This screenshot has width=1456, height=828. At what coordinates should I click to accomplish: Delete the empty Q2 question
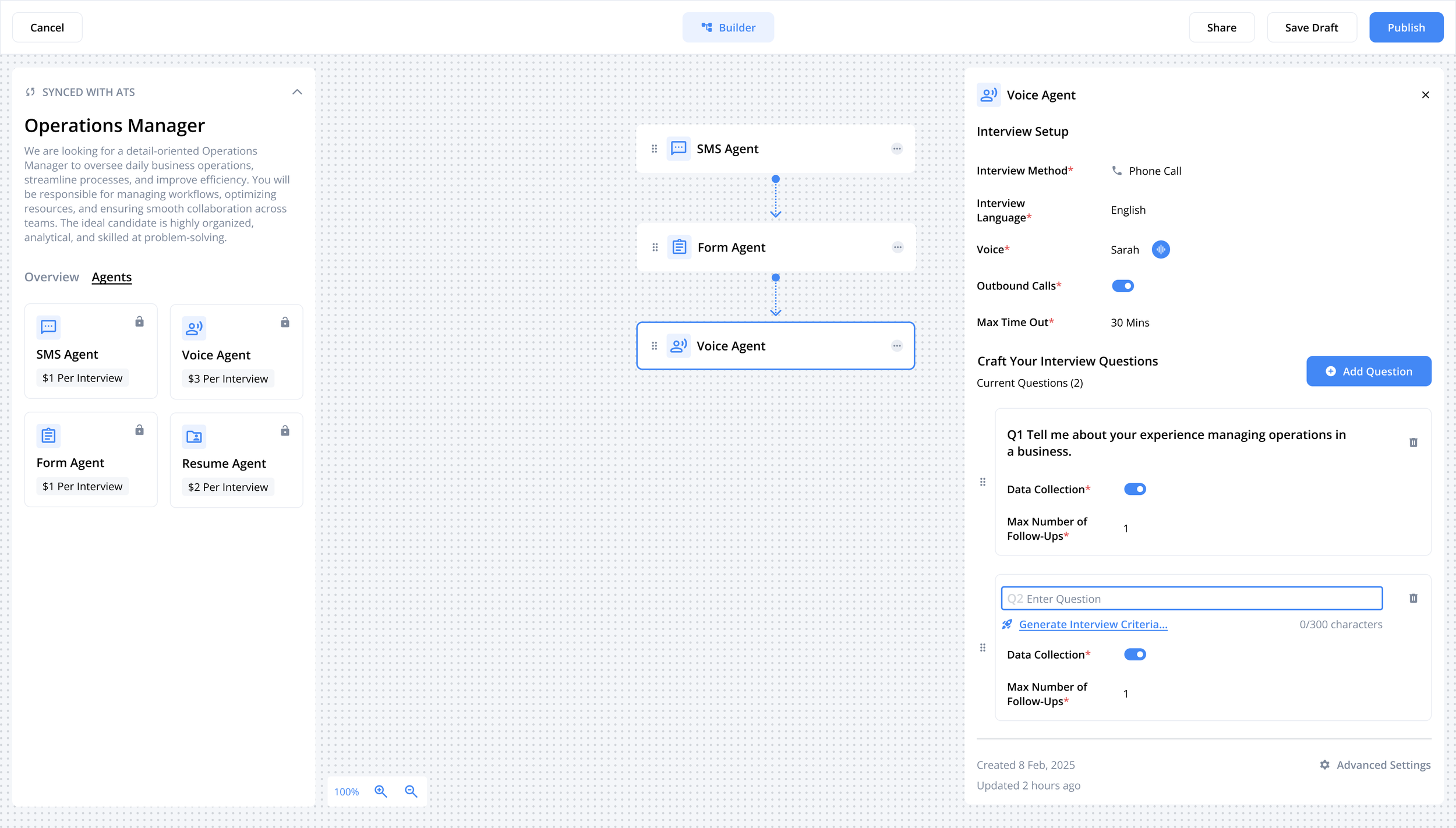pyautogui.click(x=1413, y=599)
